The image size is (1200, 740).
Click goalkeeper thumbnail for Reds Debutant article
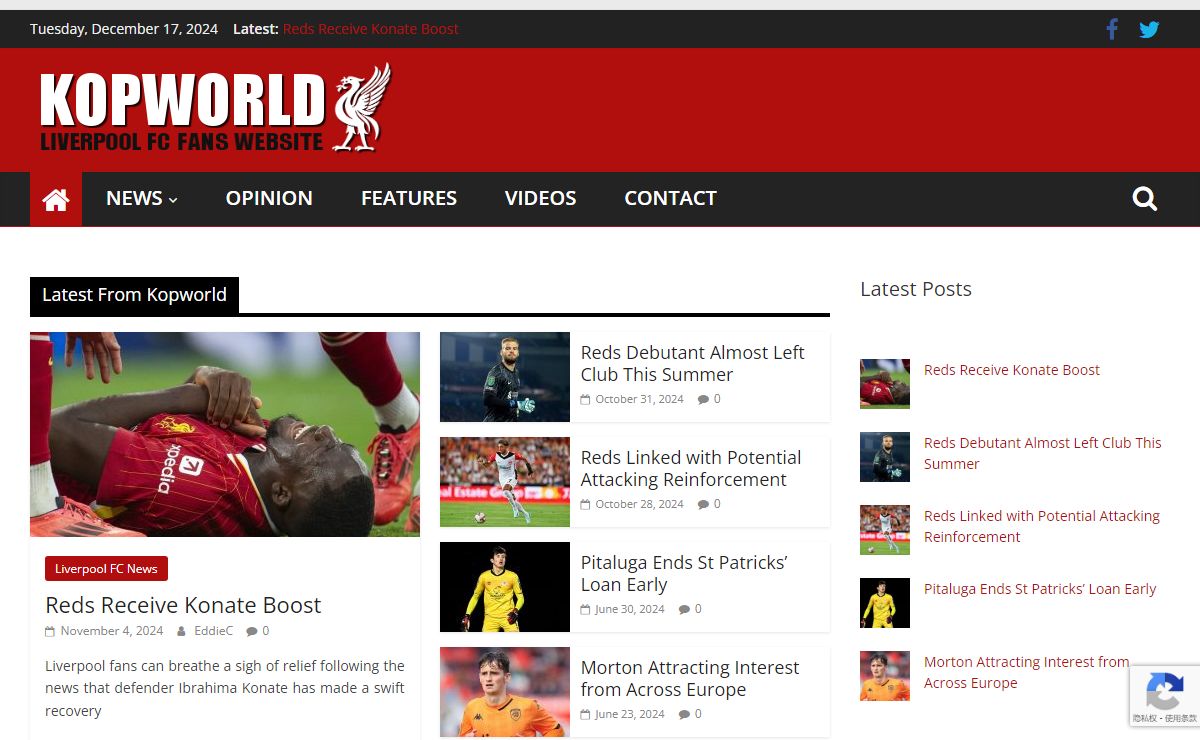tap(505, 377)
